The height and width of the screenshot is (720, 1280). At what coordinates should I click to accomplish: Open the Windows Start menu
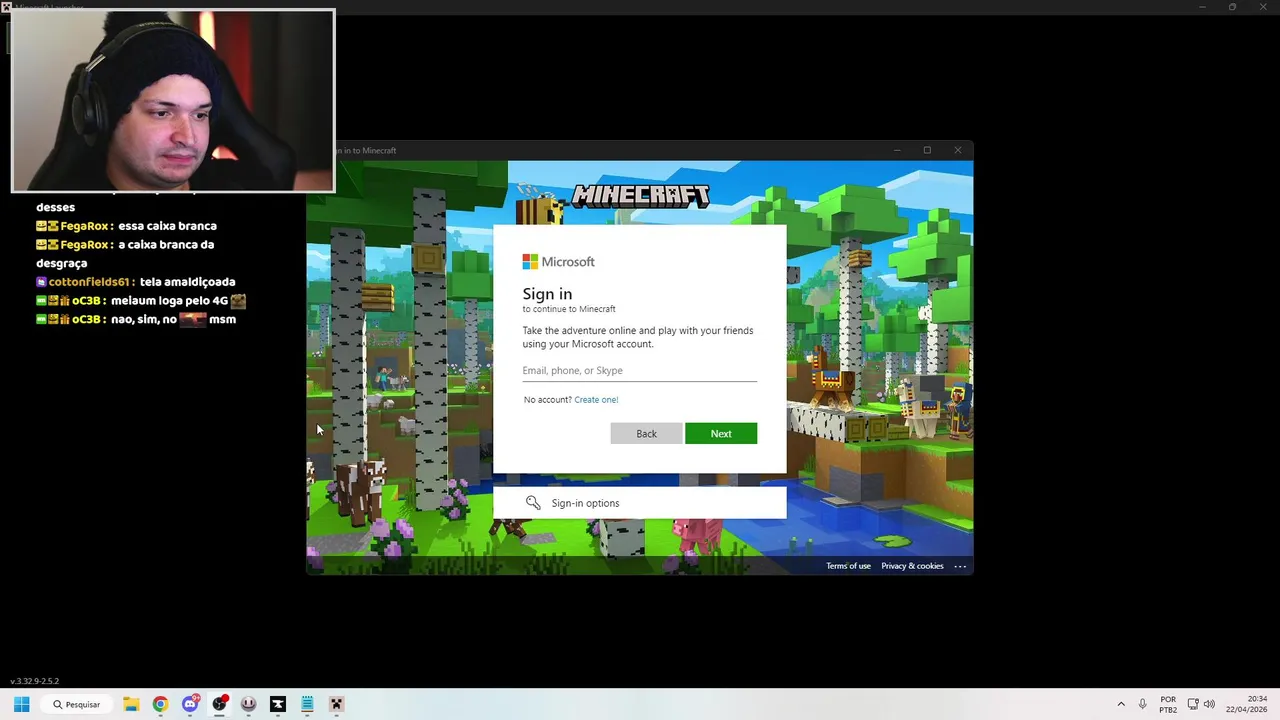tap(22, 704)
